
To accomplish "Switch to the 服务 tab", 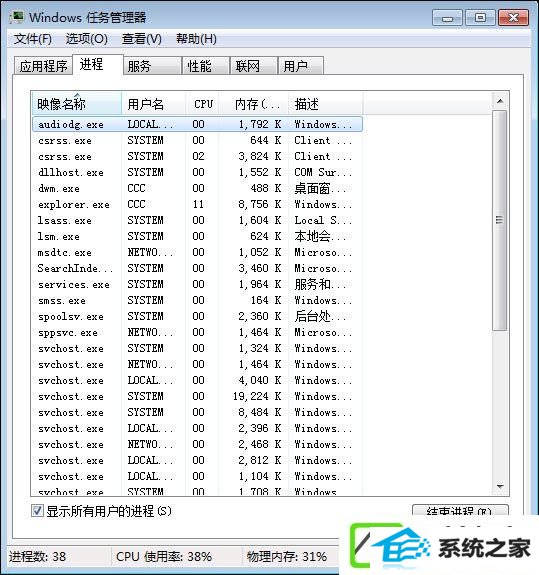I will pyautogui.click(x=152, y=66).
